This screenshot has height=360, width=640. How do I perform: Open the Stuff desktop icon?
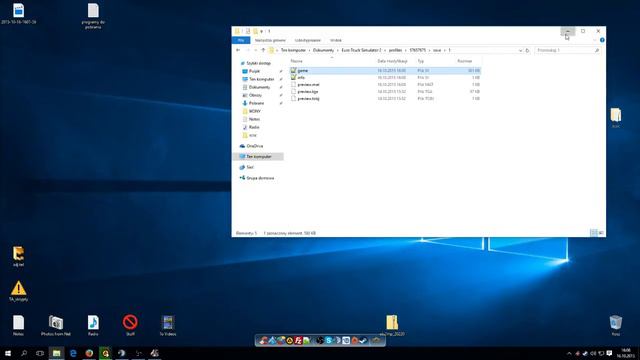(x=130, y=325)
